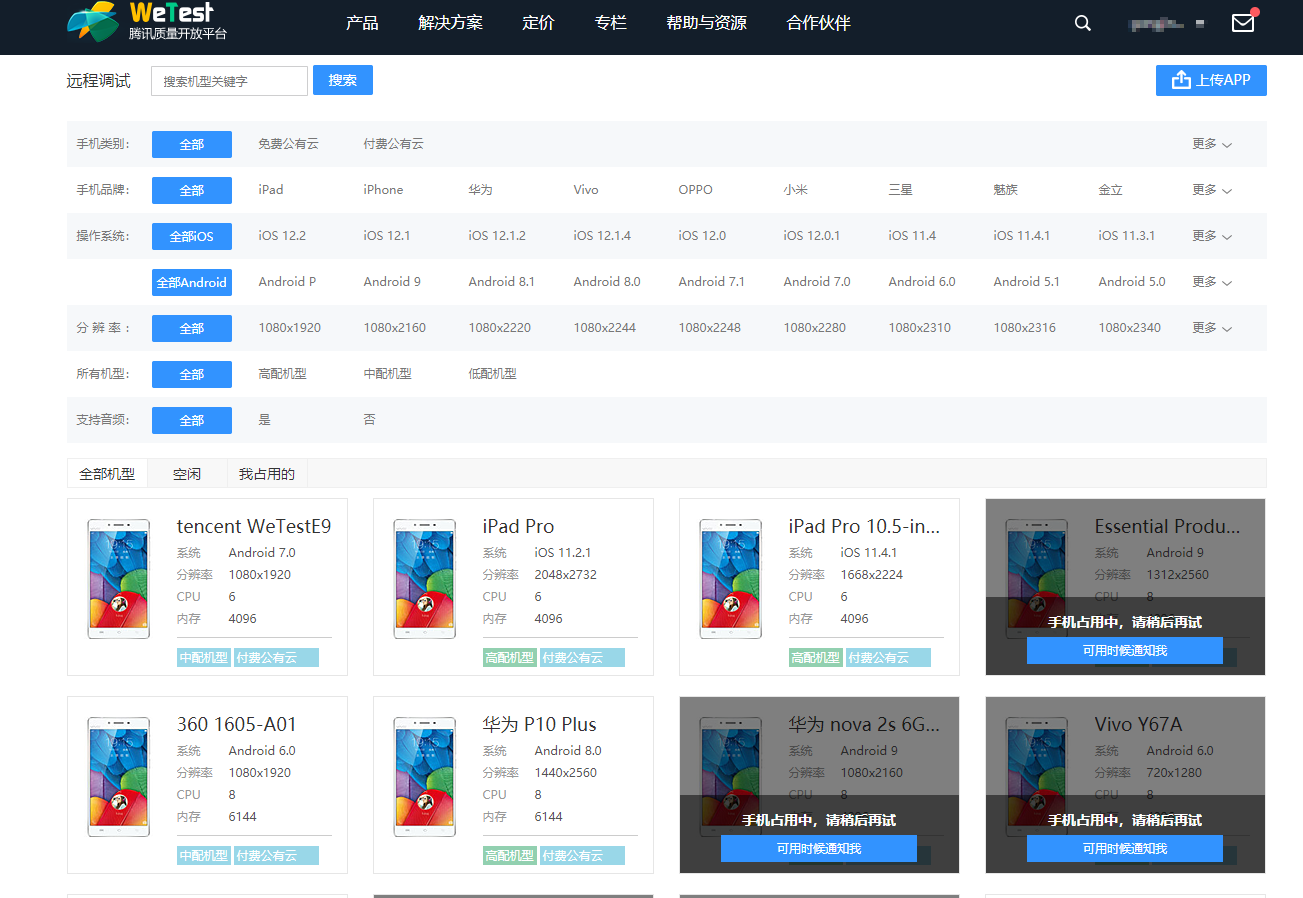1303x898 pixels.
Task: Click the WeTest logo
Action: point(147,22)
